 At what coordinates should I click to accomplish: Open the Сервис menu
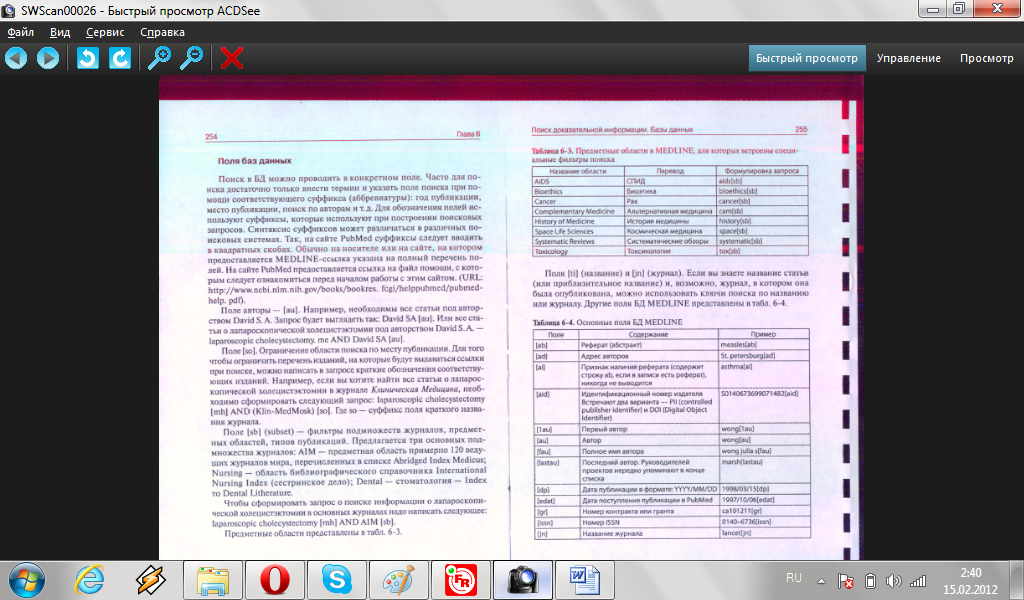105,32
